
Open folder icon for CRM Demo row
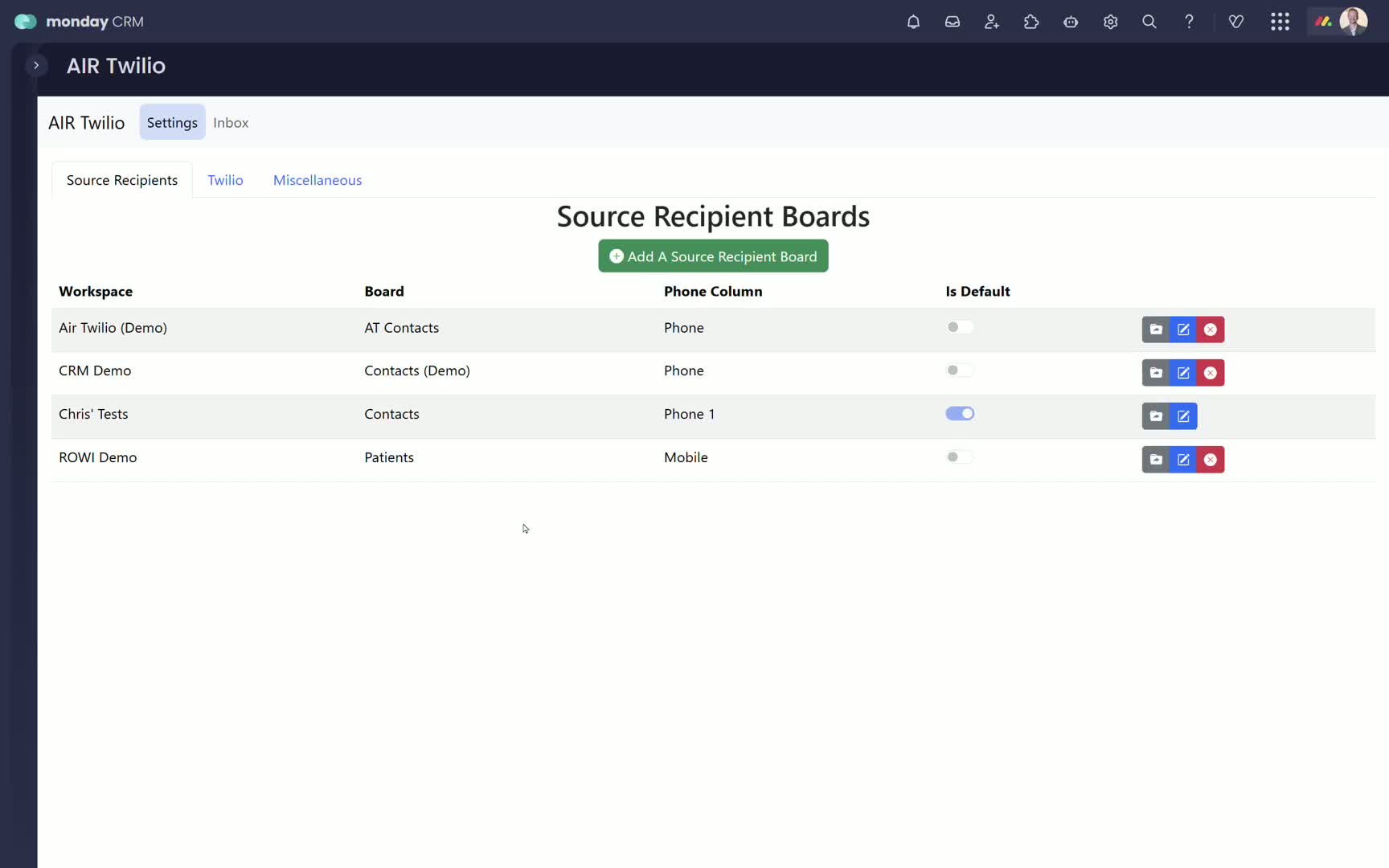[x=1156, y=373]
